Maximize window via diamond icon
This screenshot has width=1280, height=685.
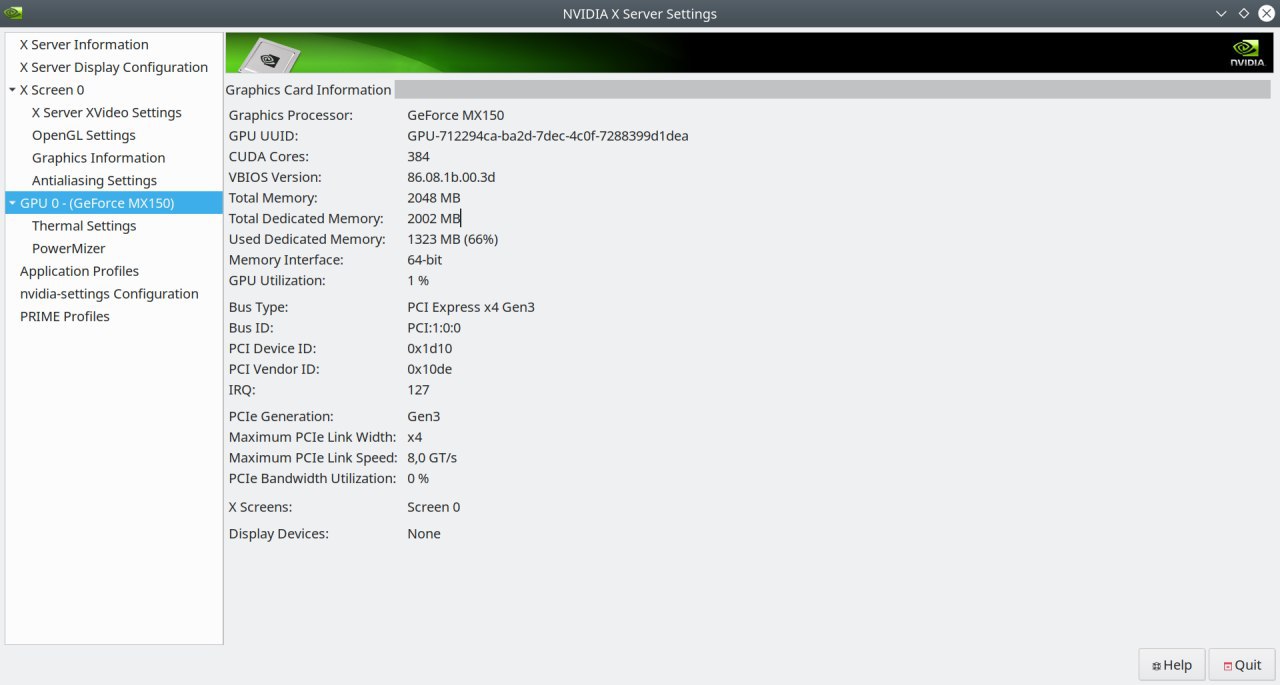click(1244, 14)
